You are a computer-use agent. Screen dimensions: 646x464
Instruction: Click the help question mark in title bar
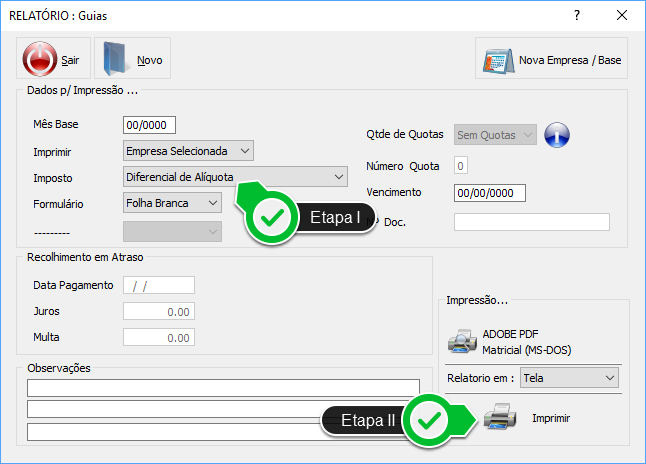coord(577,16)
